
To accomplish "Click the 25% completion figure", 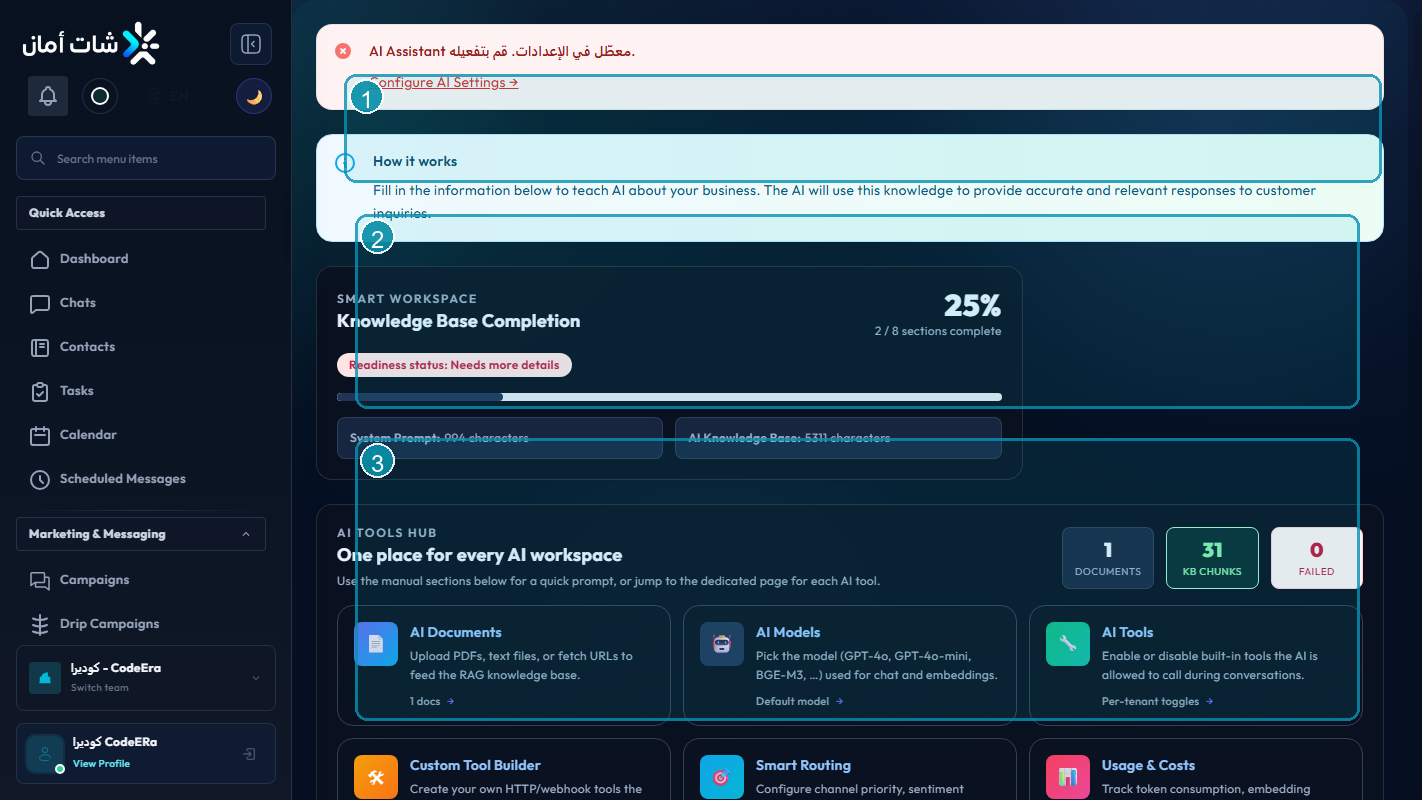I will coord(972,305).
